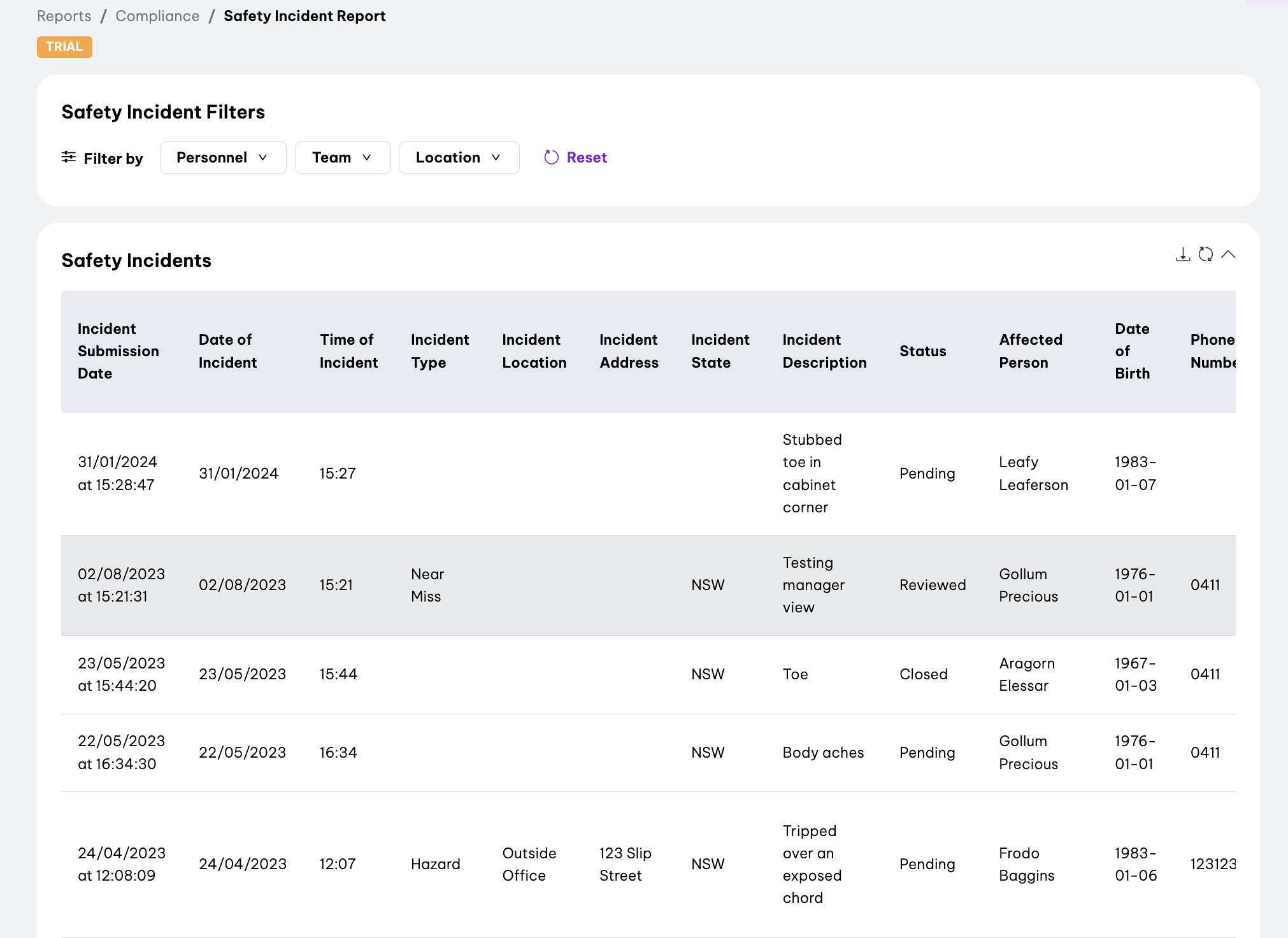Screen dimensions: 1288x938
Task: Click the purple circular reset arrow icon
Action: [x=551, y=157]
